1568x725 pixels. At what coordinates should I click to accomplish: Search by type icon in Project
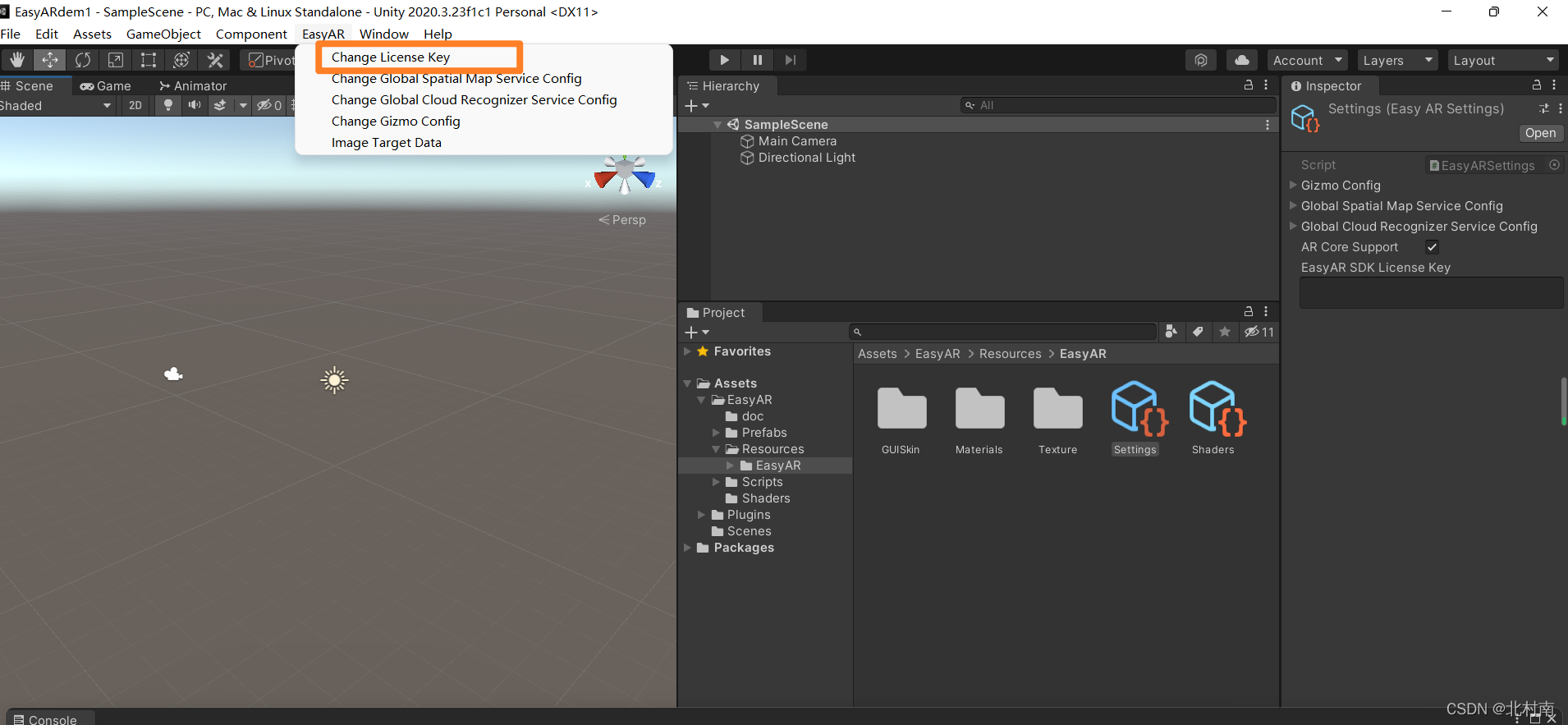coord(1171,332)
